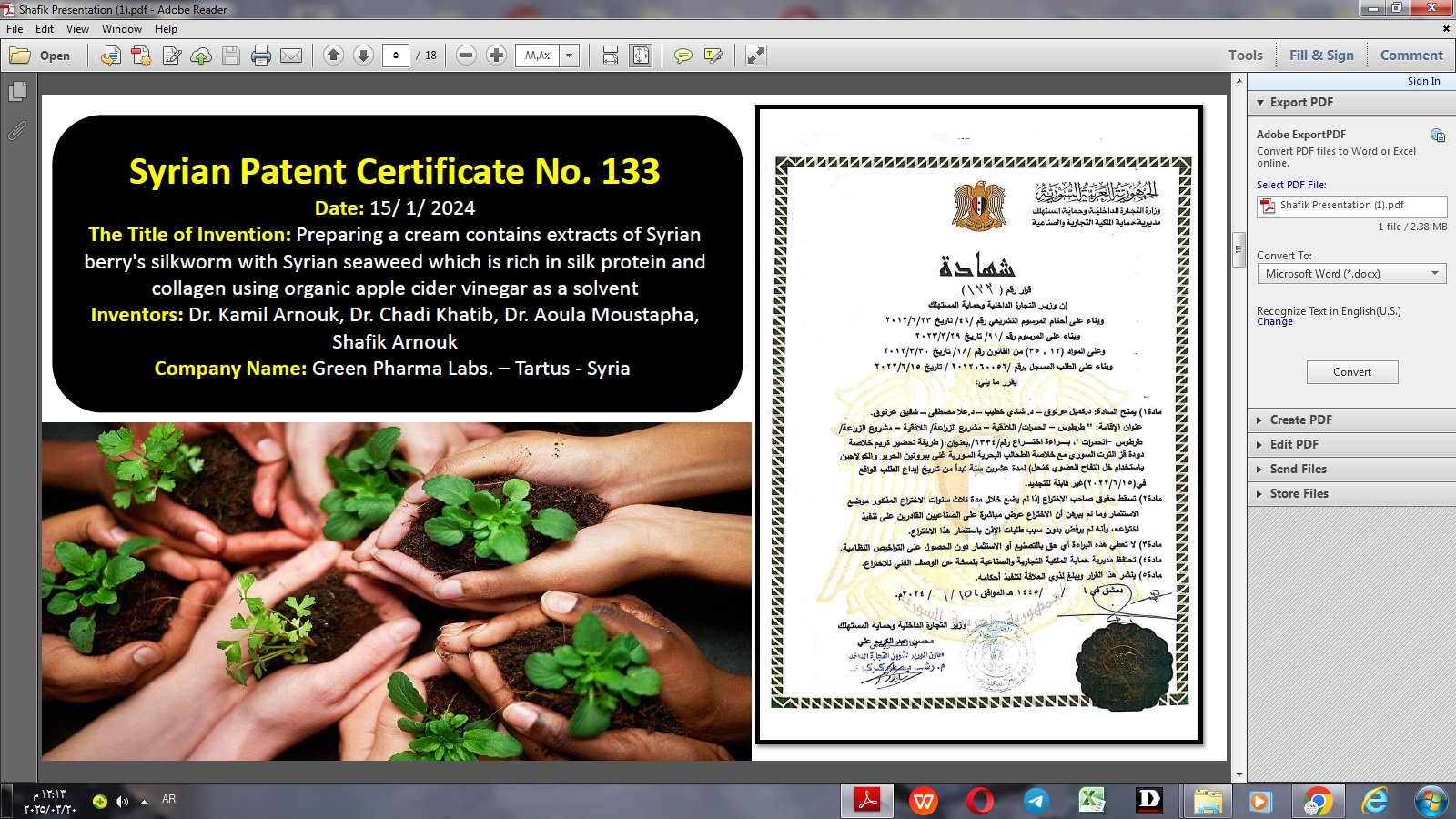Viewport: 1456px width, 819px height.
Task: Expand the Send Files section
Action: point(1298,469)
